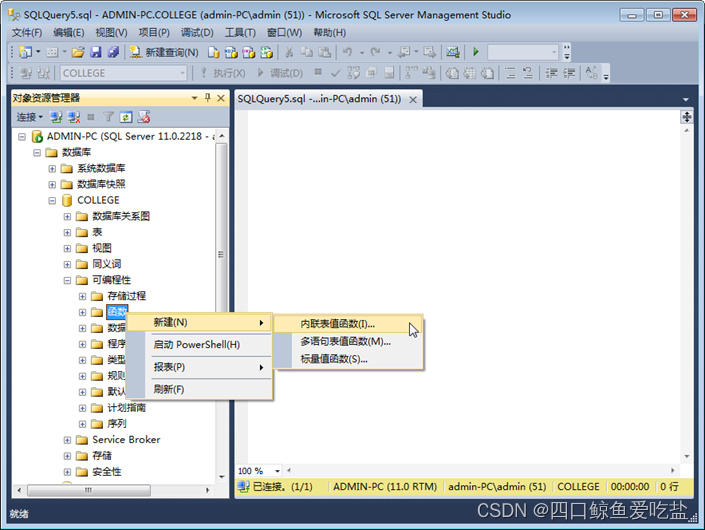Click the Paste clipboard icon
The width and height of the screenshot is (705, 530).
(x=325, y=53)
